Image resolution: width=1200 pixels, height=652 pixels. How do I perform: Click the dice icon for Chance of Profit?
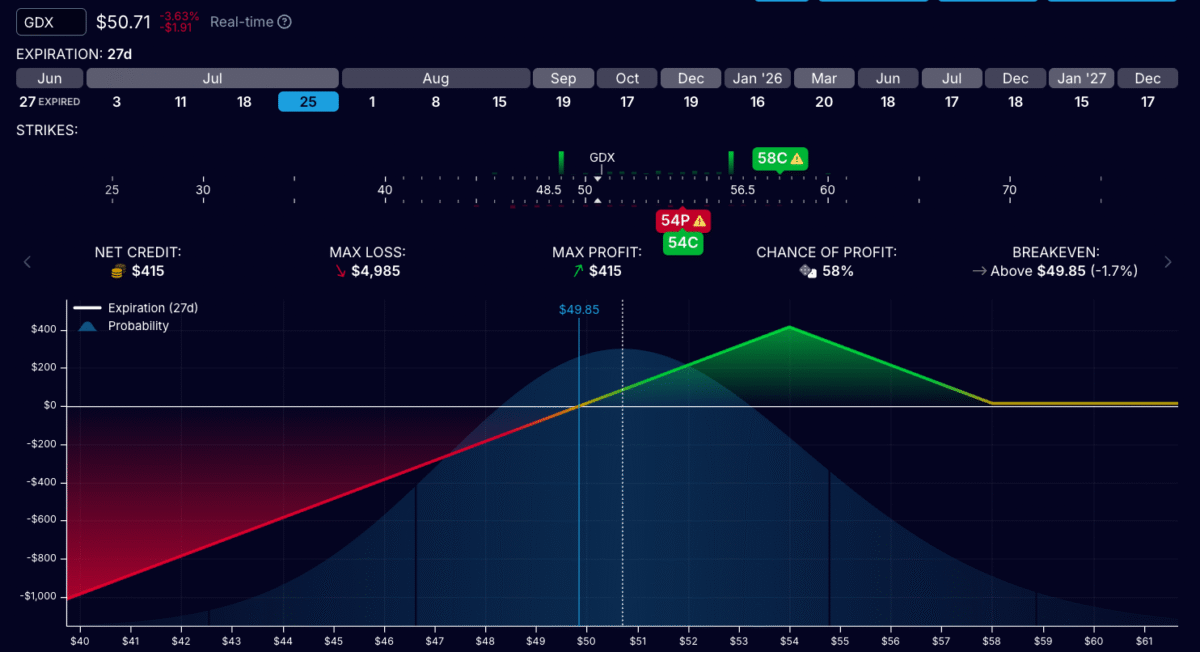coord(808,271)
